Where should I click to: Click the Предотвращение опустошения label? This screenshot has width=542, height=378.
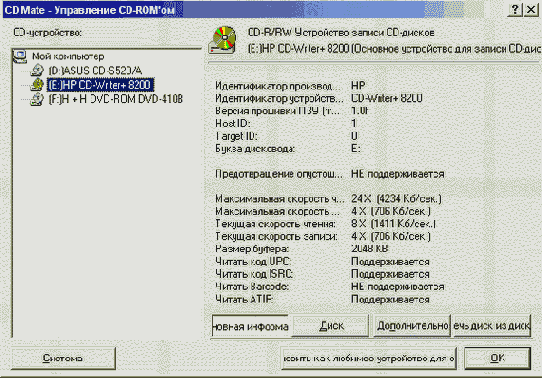279,174
